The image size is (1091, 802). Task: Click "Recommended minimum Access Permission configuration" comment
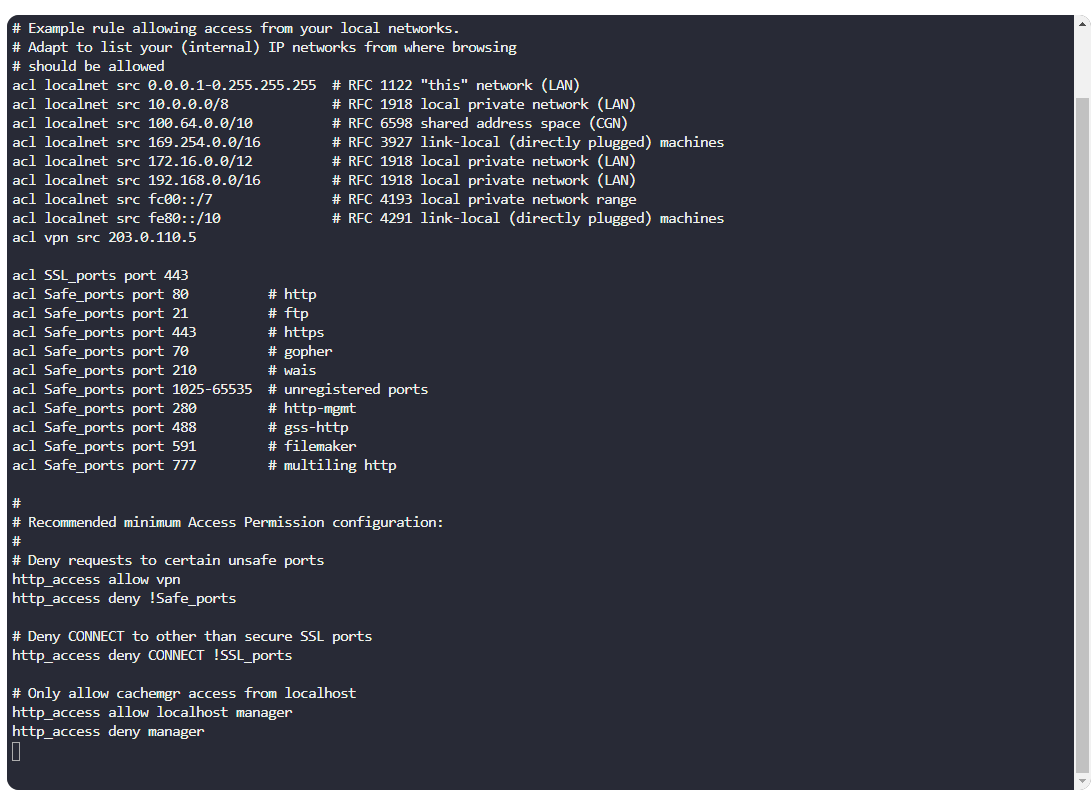pos(235,522)
